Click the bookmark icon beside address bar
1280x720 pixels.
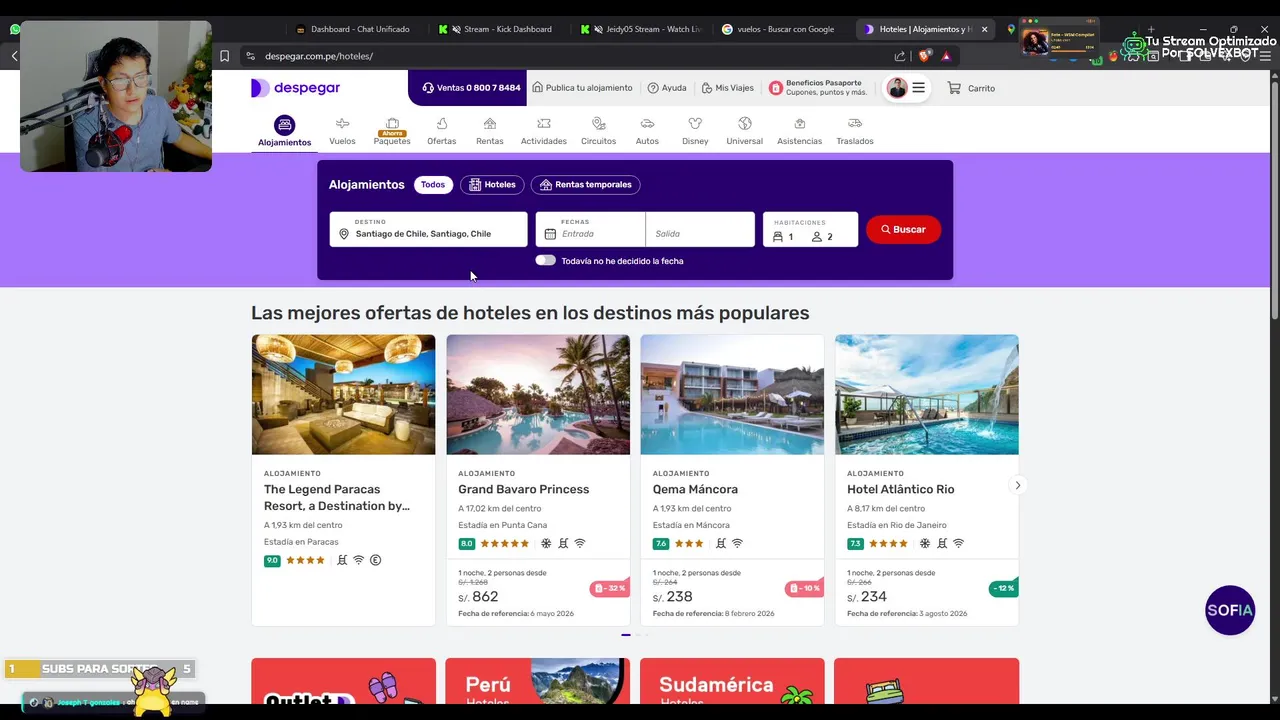pyautogui.click(x=225, y=56)
